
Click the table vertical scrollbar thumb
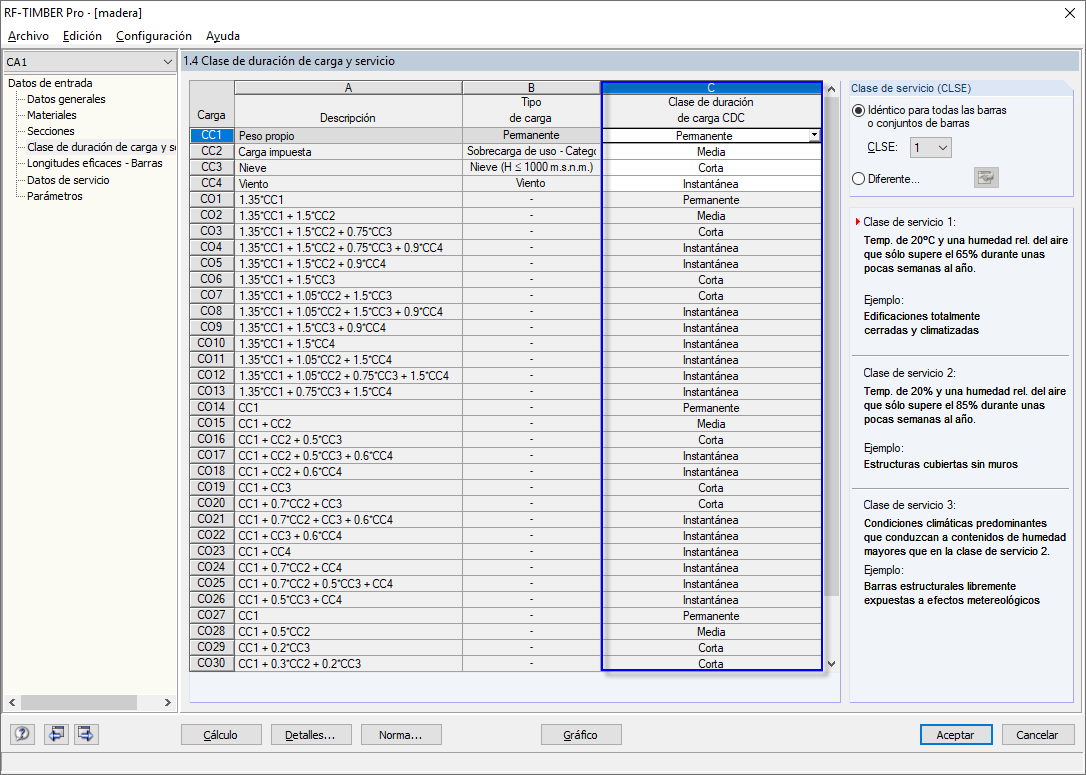[x=831, y=348]
